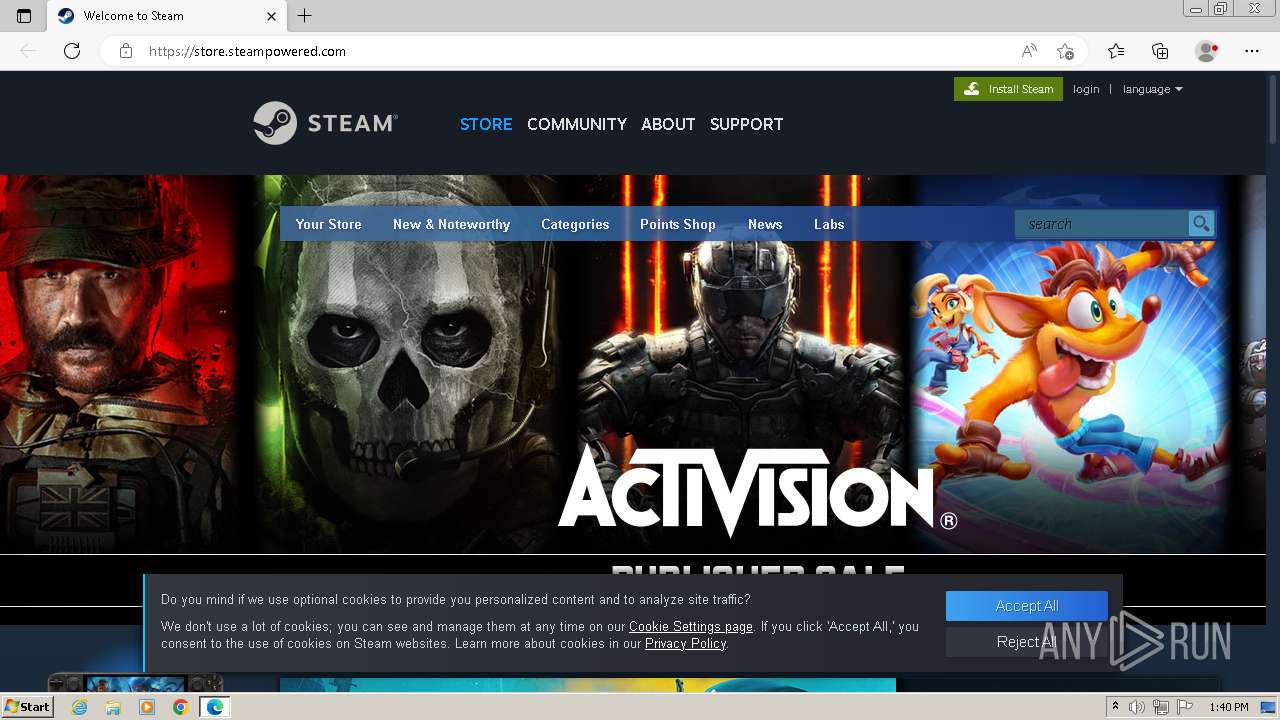This screenshot has width=1280, height=720.
Task: Open the Favorites list icon
Action: tap(1116, 51)
